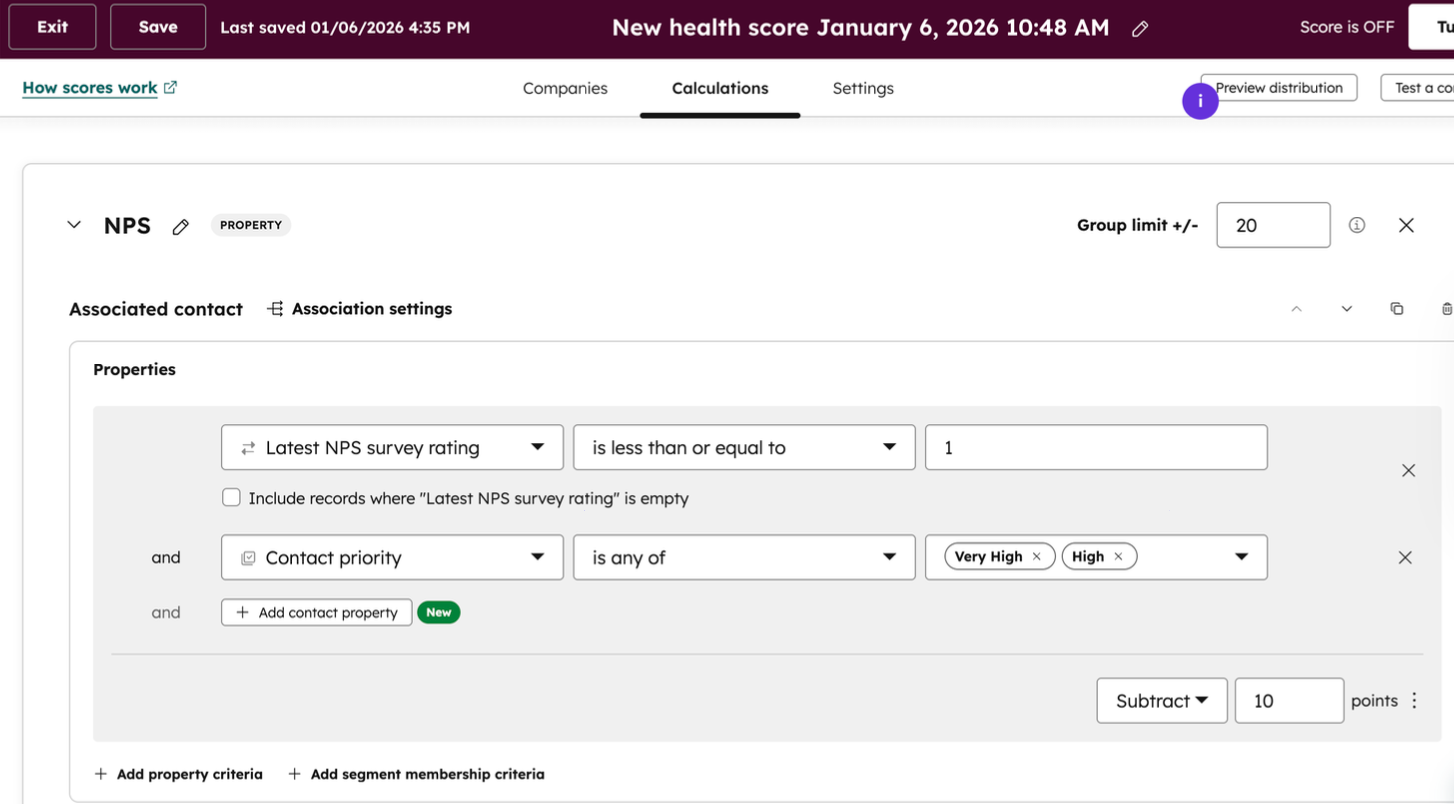Move Associated contact criteria up
Viewport: 1454px width, 808px height.
tap(1296, 309)
